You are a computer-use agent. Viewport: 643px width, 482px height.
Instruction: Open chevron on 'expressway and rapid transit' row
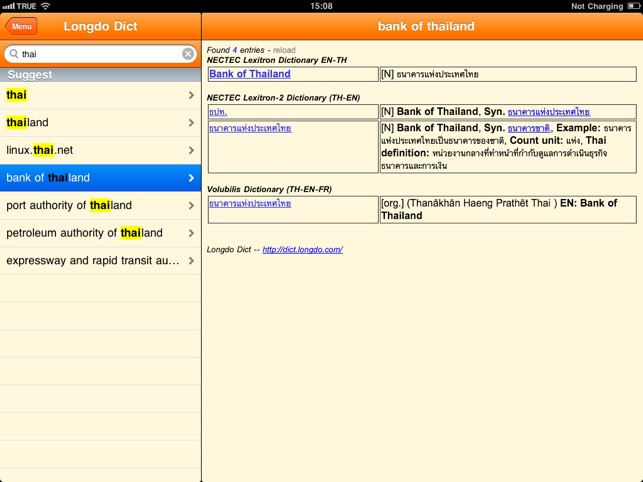(191, 260)
